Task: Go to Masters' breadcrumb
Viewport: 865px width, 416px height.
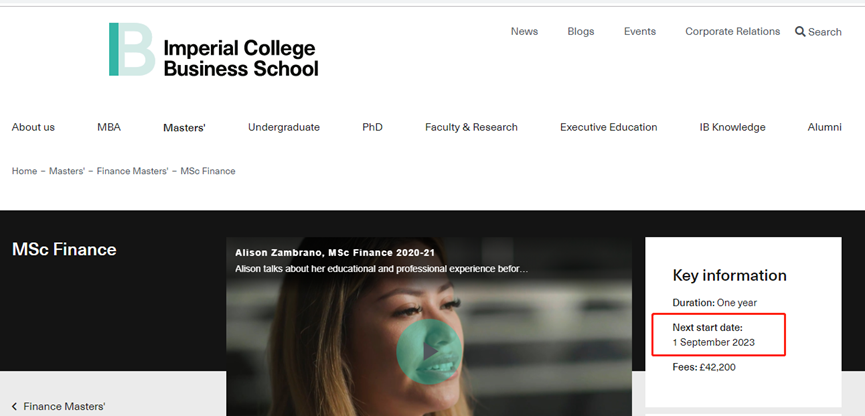Action: click(67, 171)
